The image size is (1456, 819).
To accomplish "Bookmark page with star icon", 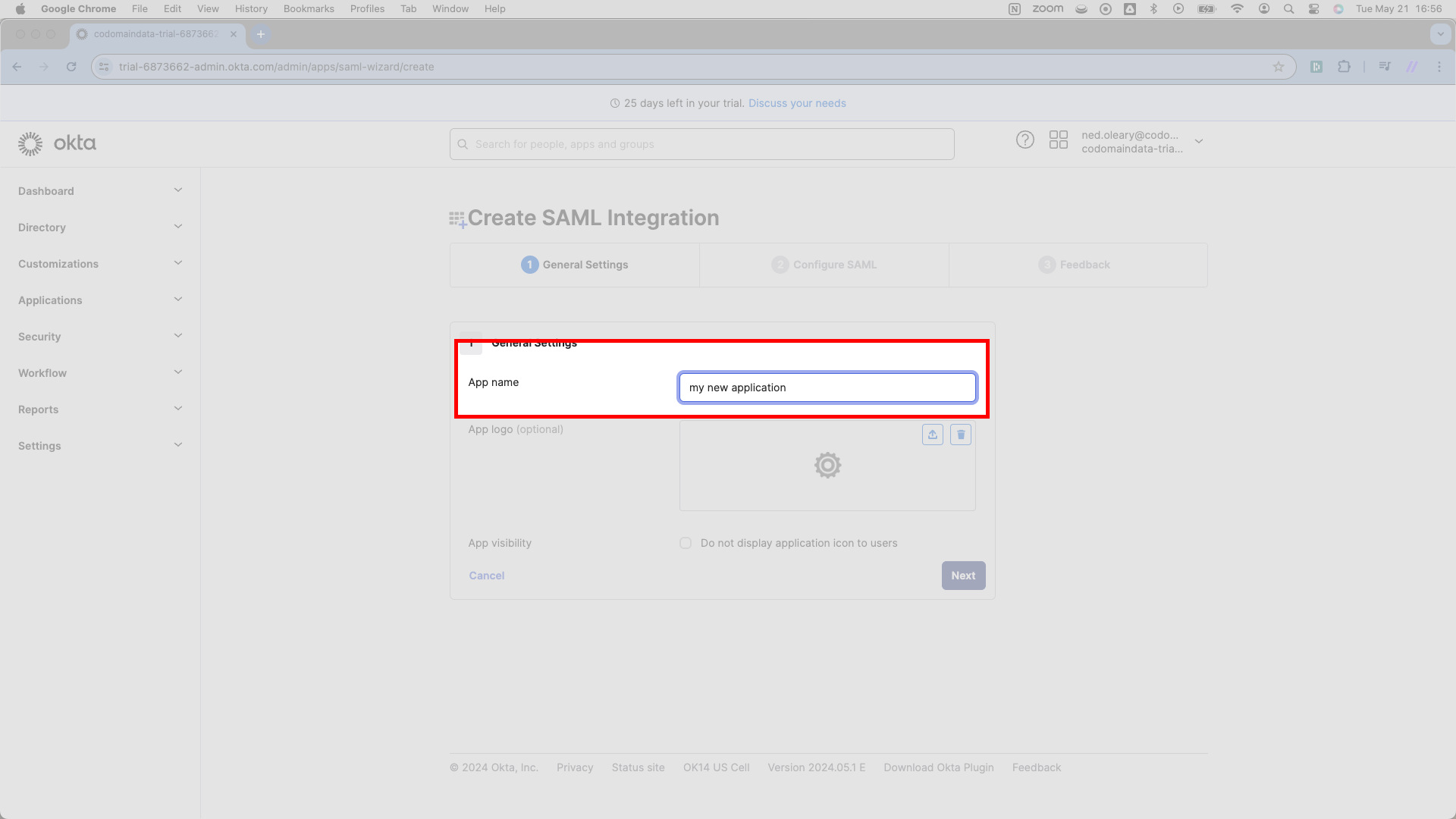I will click(x=1279, y=67).
